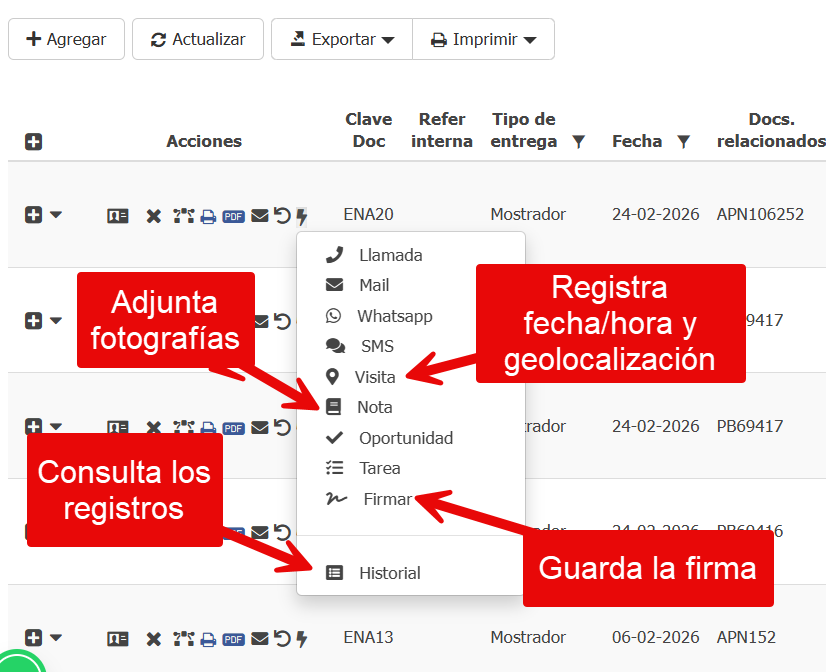This screenshot has width=826, height=672.
Task: Expand all rows with the header plus icon
Action: (x=33, y=142)
